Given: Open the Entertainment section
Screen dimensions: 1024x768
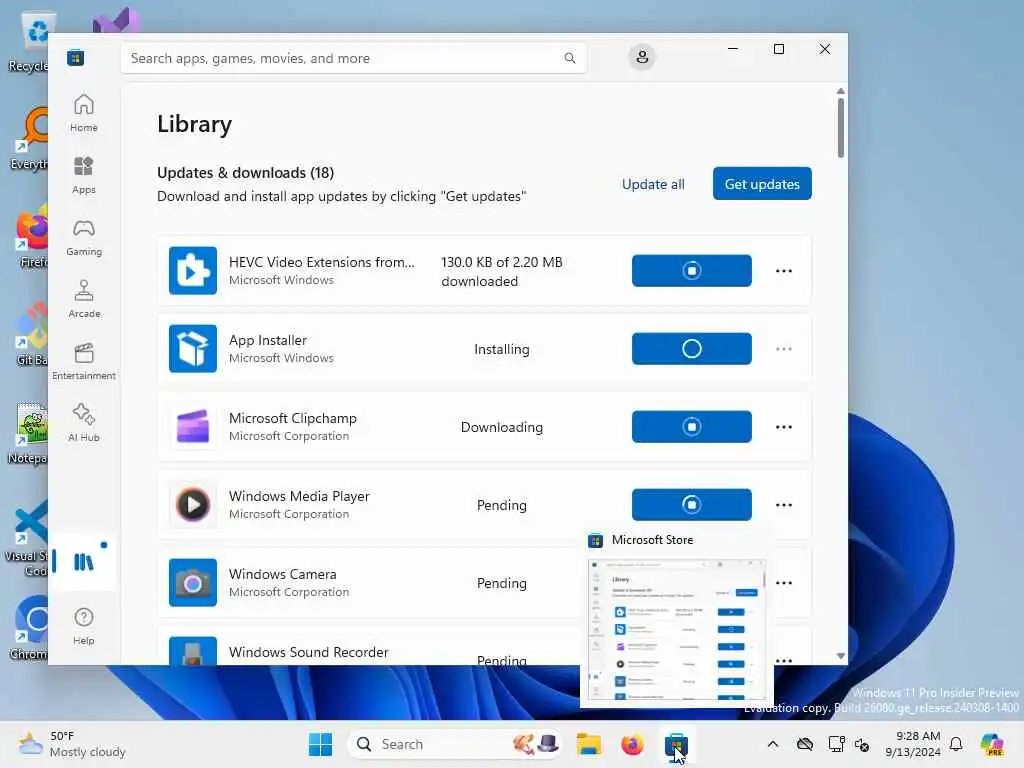Looking at the screenshot, I should point(84,361).
